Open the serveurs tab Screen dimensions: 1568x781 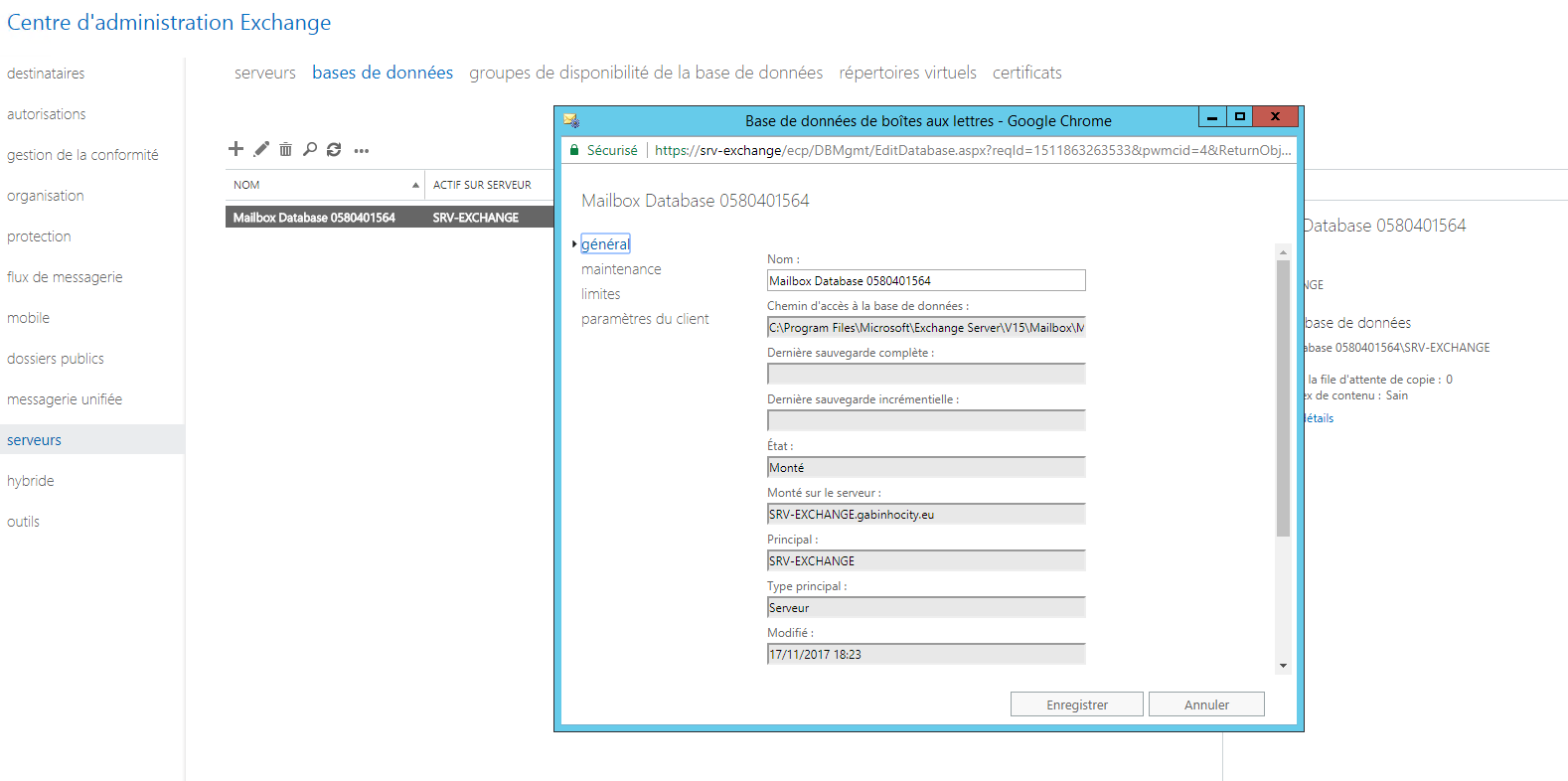[x=265, y=73]
